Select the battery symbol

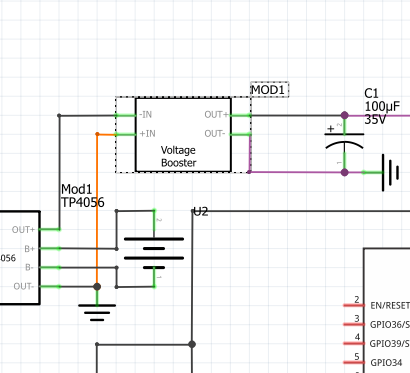point(154,249)
